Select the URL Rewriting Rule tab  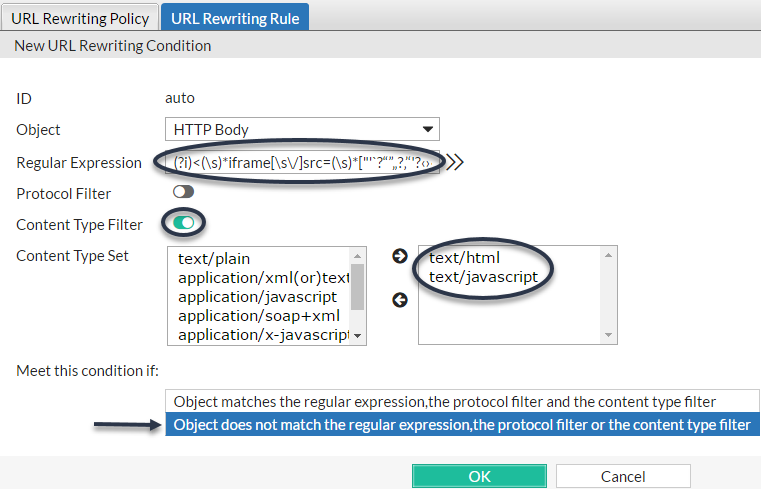click(236, 17)
